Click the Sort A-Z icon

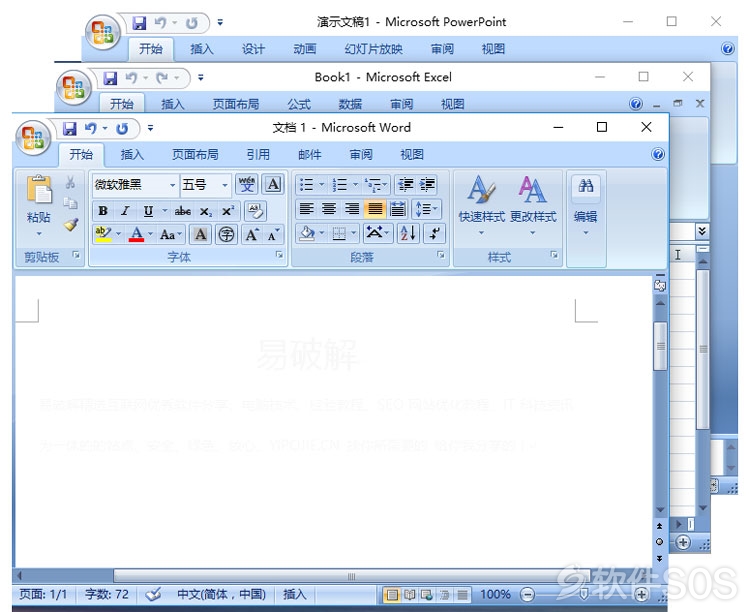click(x=408, y=234)
